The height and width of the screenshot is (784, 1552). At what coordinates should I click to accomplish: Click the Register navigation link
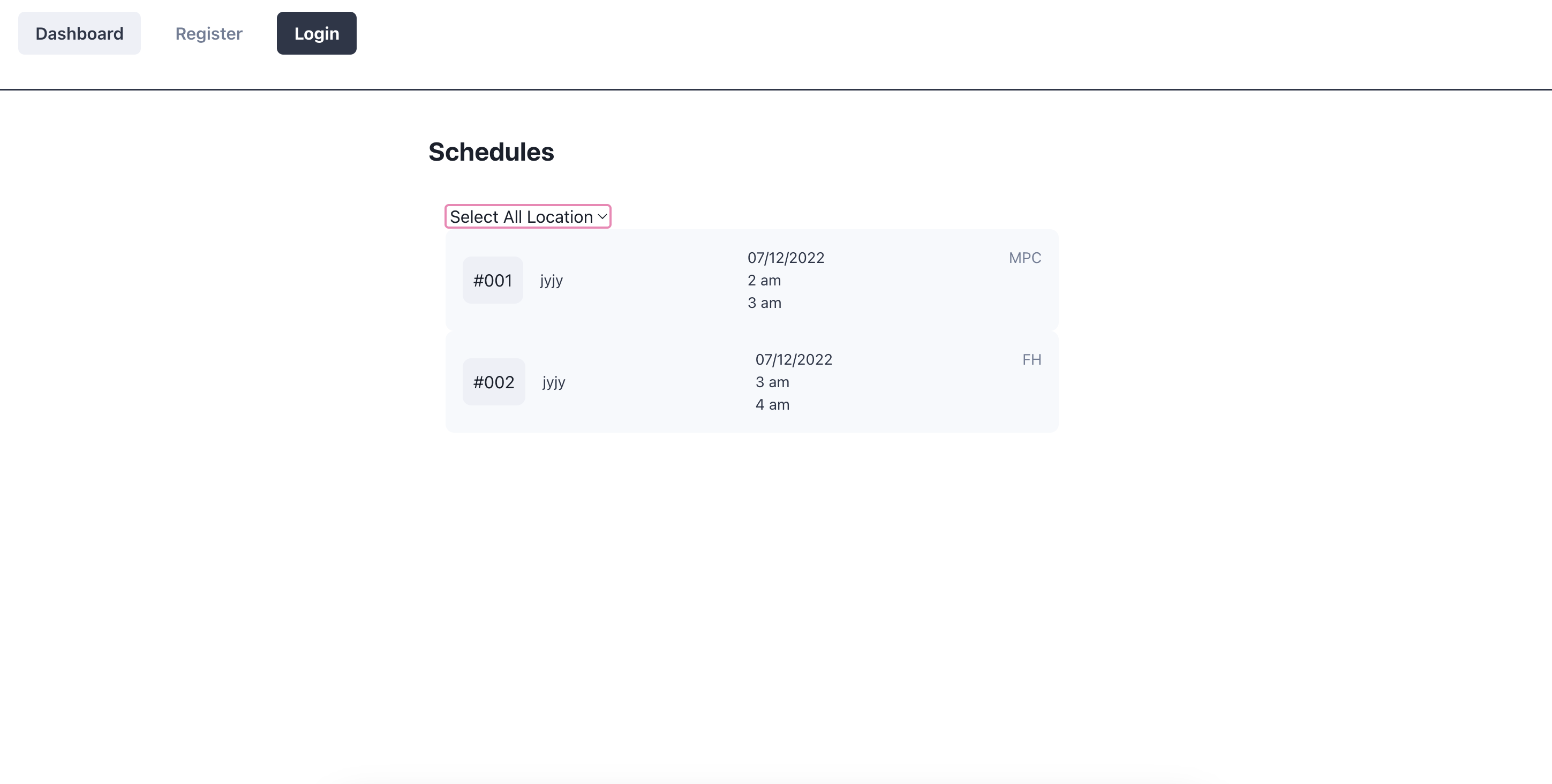point(208,33)
